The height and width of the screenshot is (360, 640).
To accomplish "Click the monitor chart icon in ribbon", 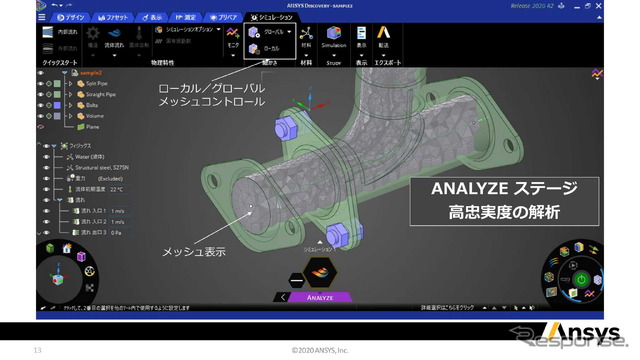I will pyautogui.click(x=233, y=33).
